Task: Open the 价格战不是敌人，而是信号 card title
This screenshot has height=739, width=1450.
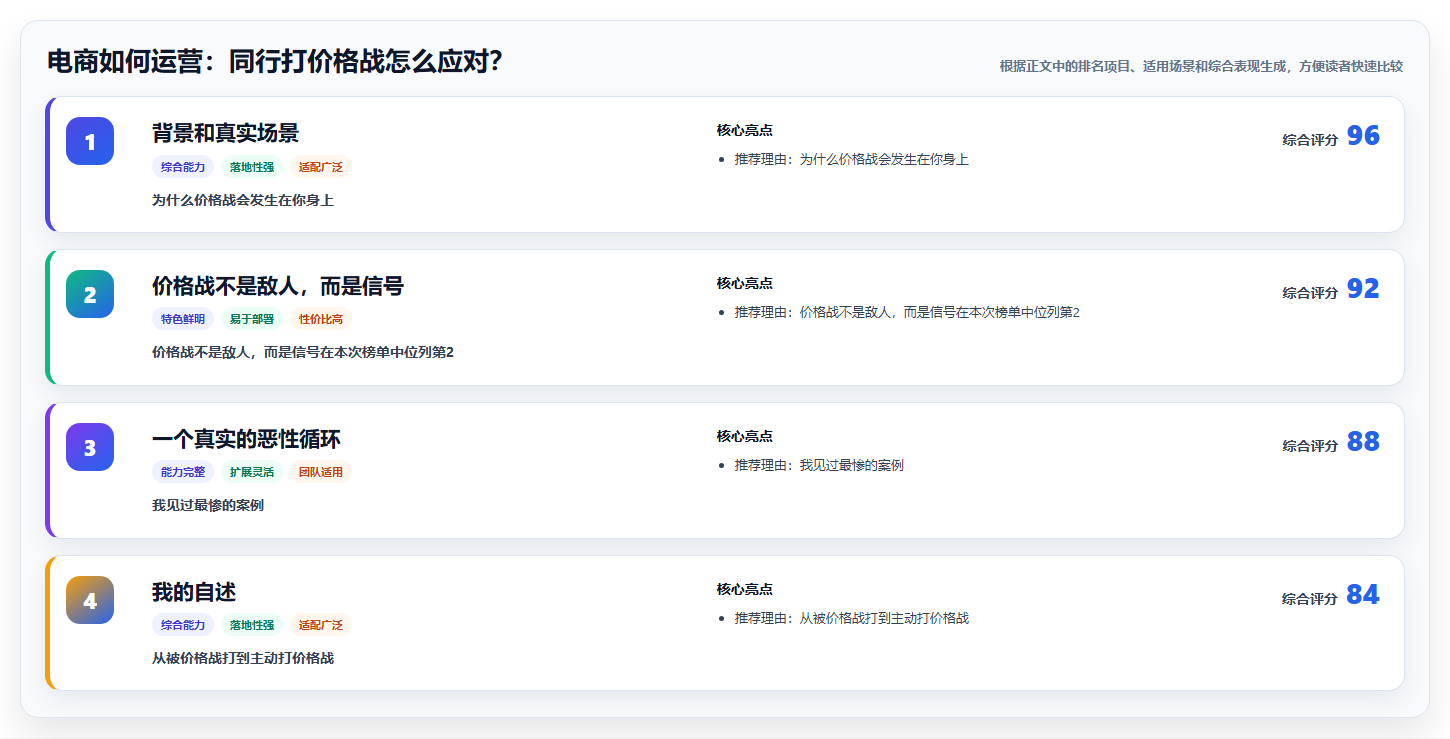Action: tap(278, 286)
